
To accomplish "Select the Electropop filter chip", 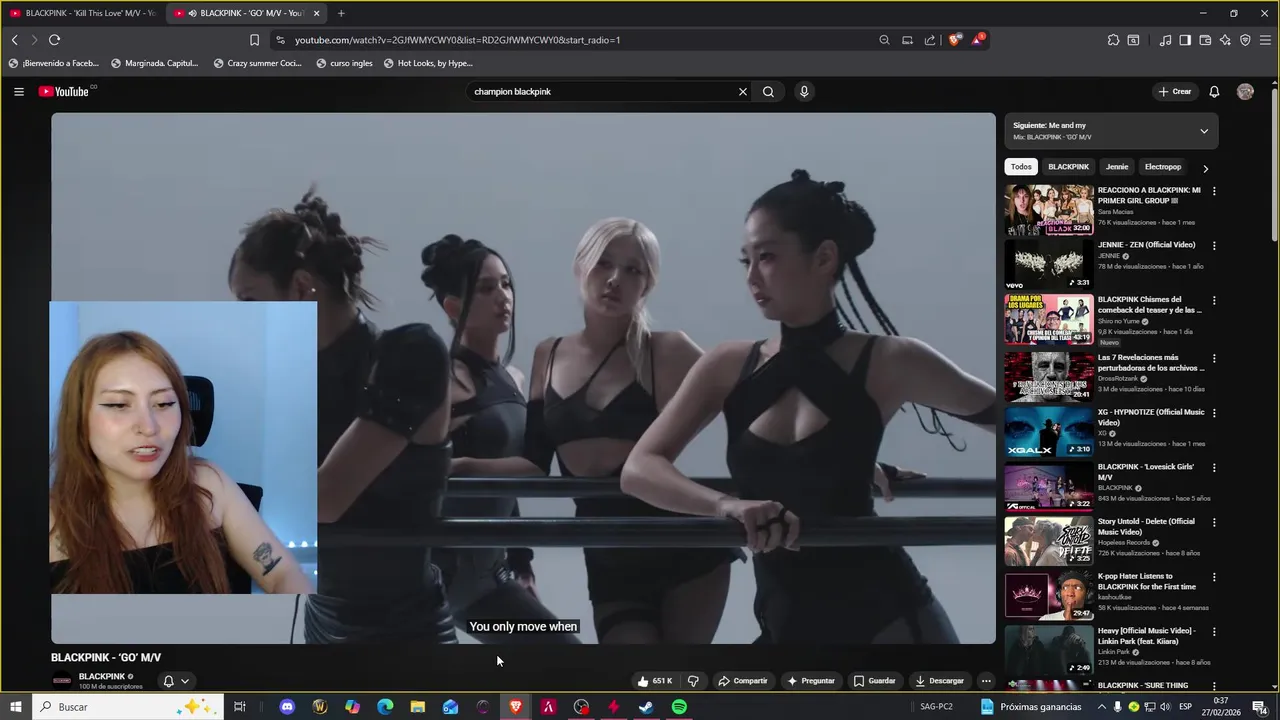I will 1163,167.
